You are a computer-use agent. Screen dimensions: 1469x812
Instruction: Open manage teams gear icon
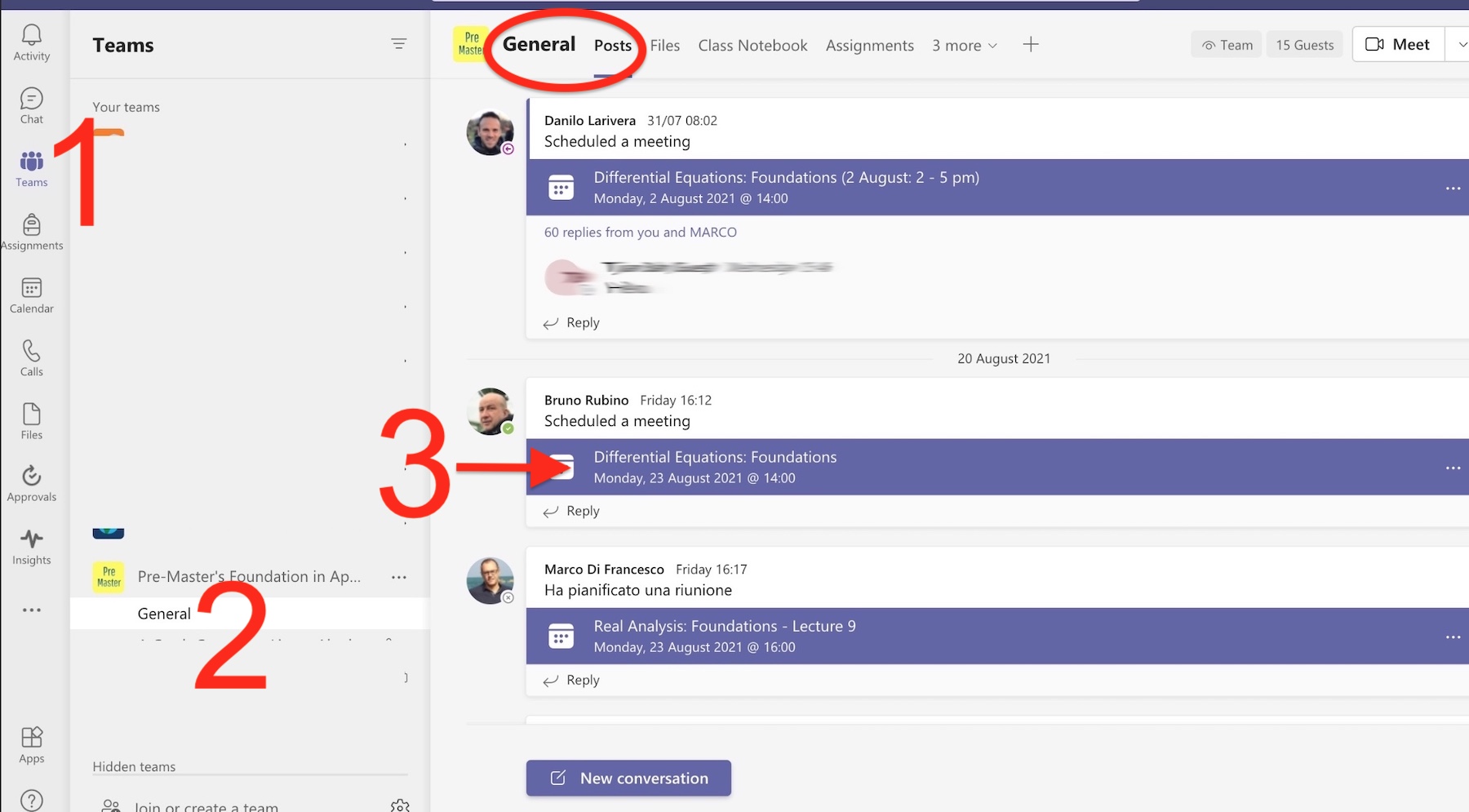pos(400,805)
